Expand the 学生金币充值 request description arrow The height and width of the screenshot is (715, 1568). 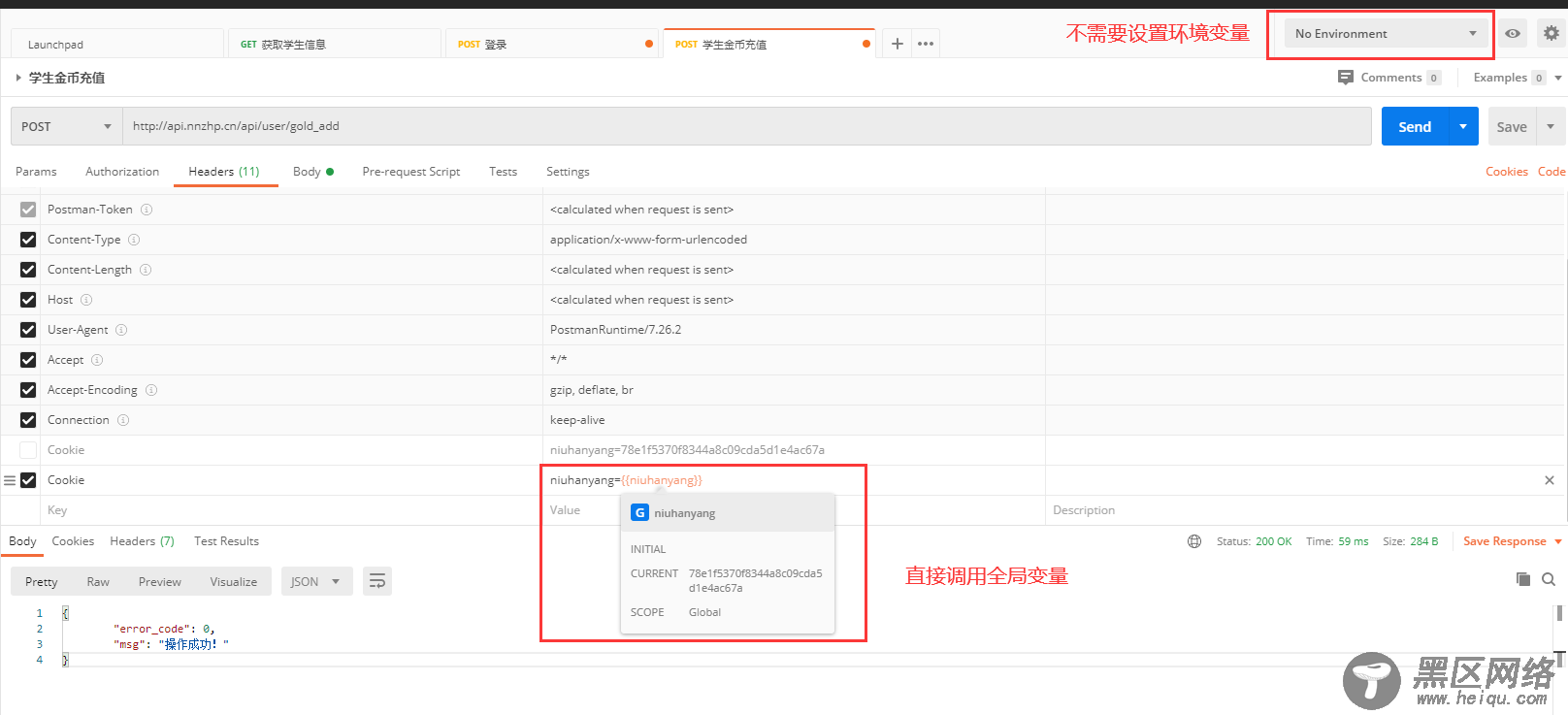coord(18,78)
